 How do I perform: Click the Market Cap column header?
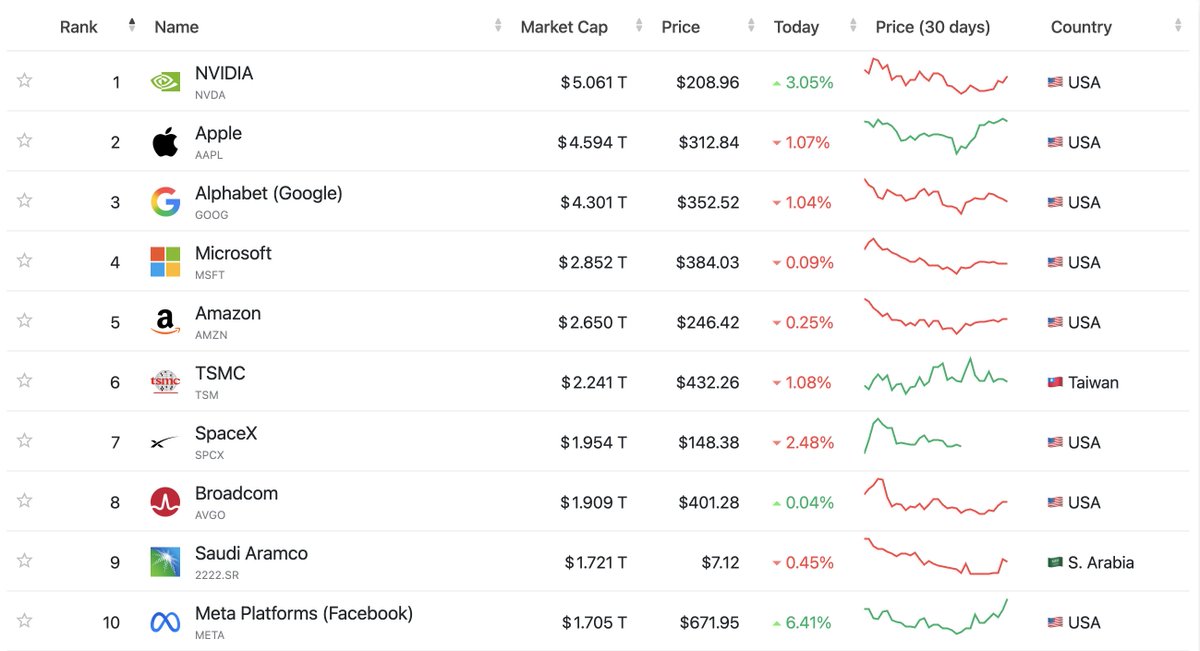[x=564, y=27]
